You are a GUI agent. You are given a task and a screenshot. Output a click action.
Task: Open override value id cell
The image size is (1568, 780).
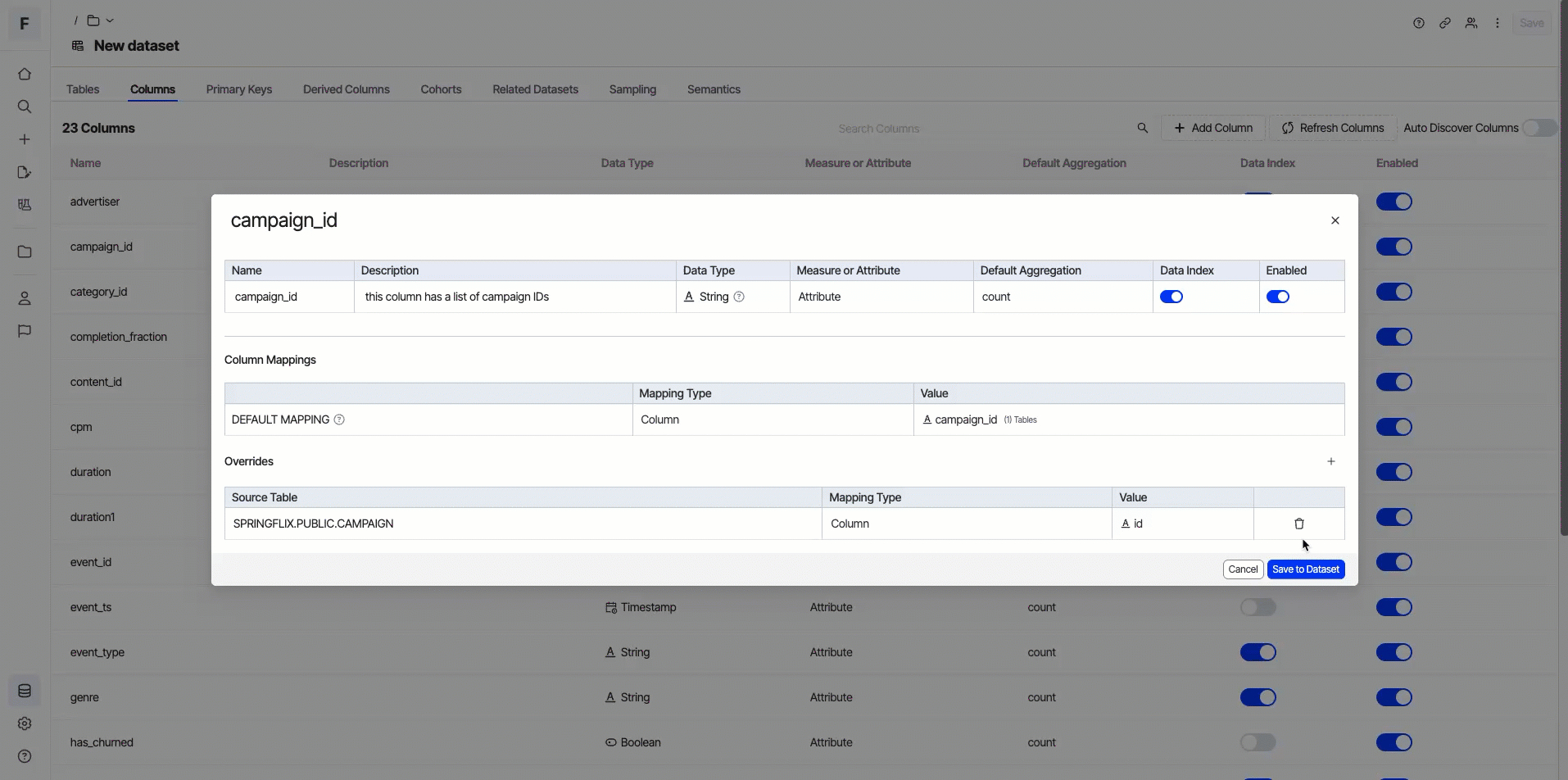1183,524
